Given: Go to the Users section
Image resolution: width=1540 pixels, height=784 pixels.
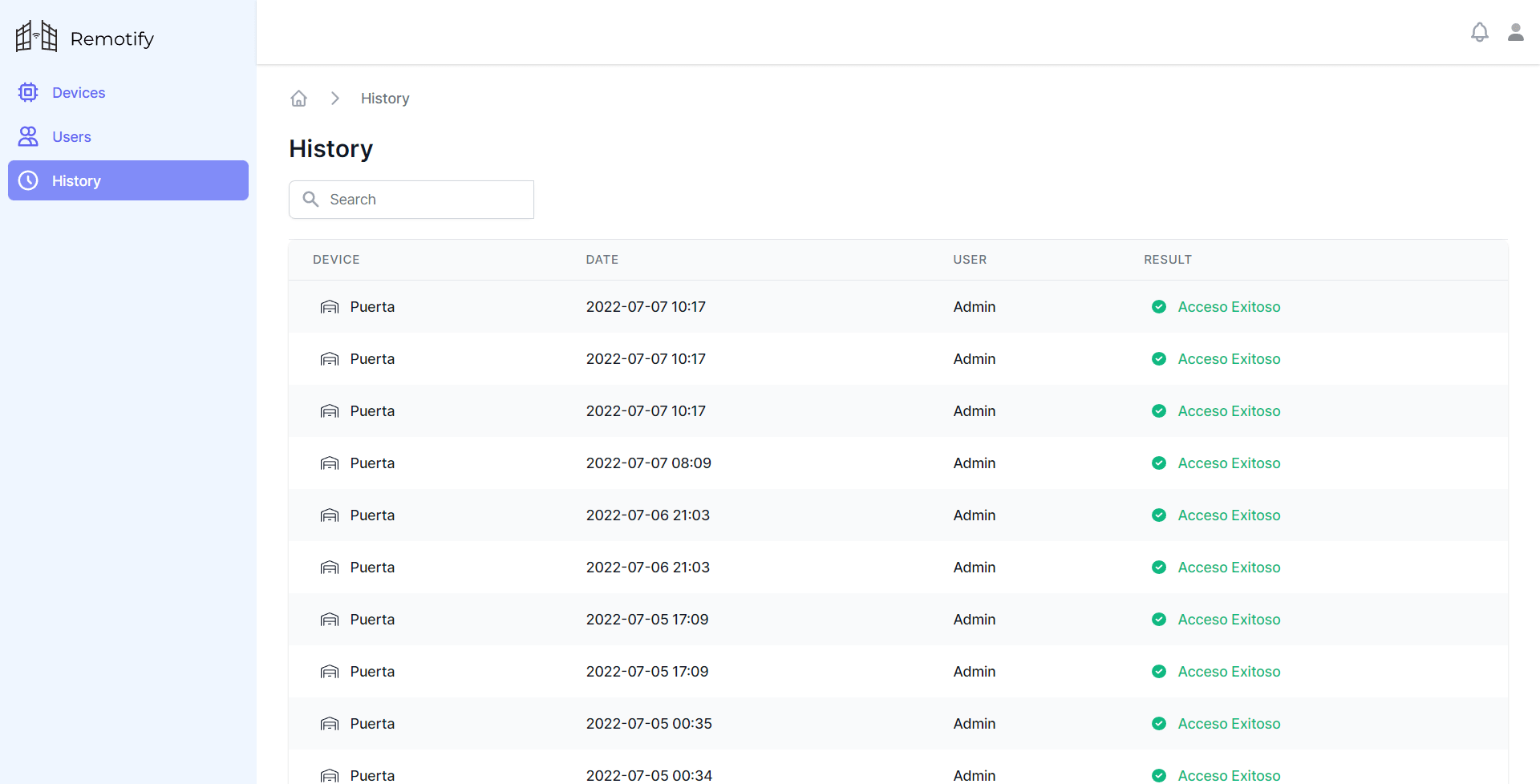Looking at the screenshot, I should tap(128, 136).
